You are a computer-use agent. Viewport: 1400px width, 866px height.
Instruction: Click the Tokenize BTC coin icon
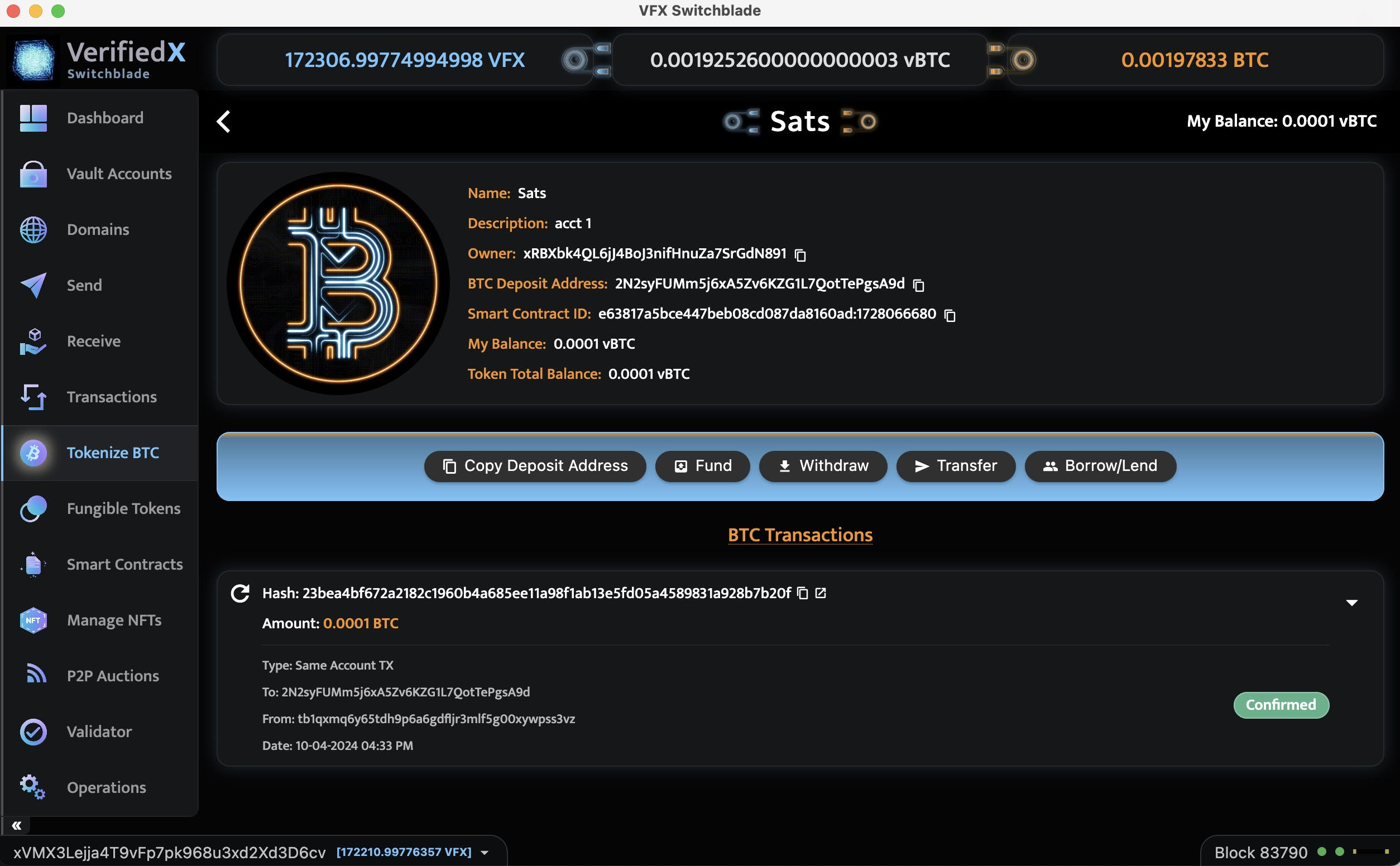[33, 453]
